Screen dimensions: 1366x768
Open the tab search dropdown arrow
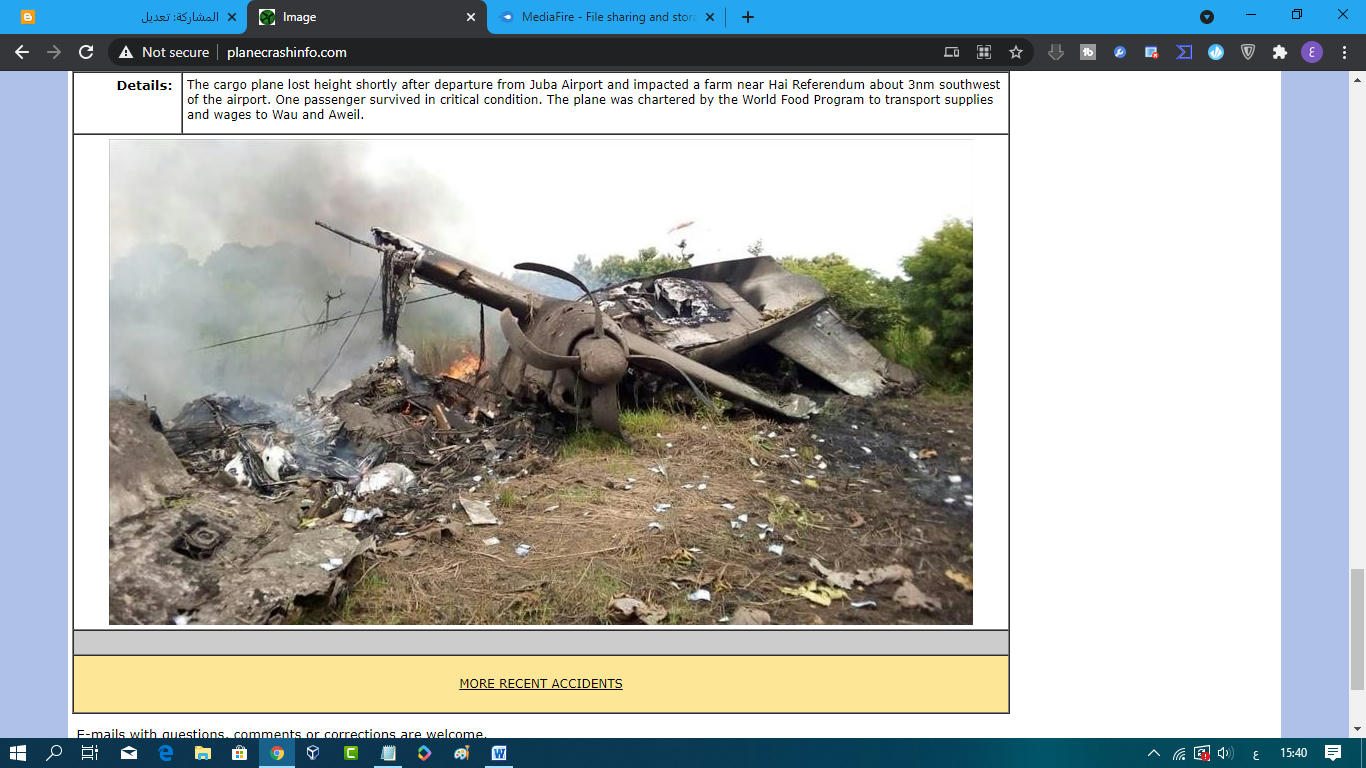click(1207, 17)
